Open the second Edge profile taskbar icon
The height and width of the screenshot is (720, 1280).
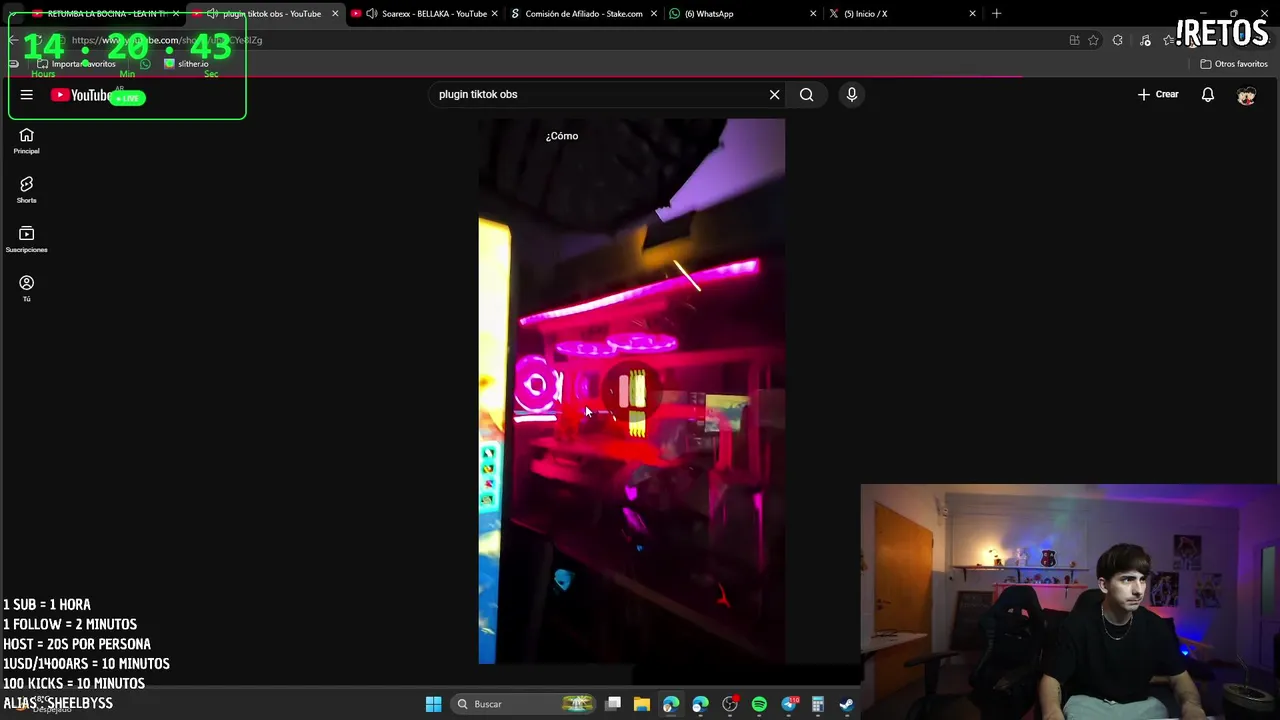pos(700,704)
